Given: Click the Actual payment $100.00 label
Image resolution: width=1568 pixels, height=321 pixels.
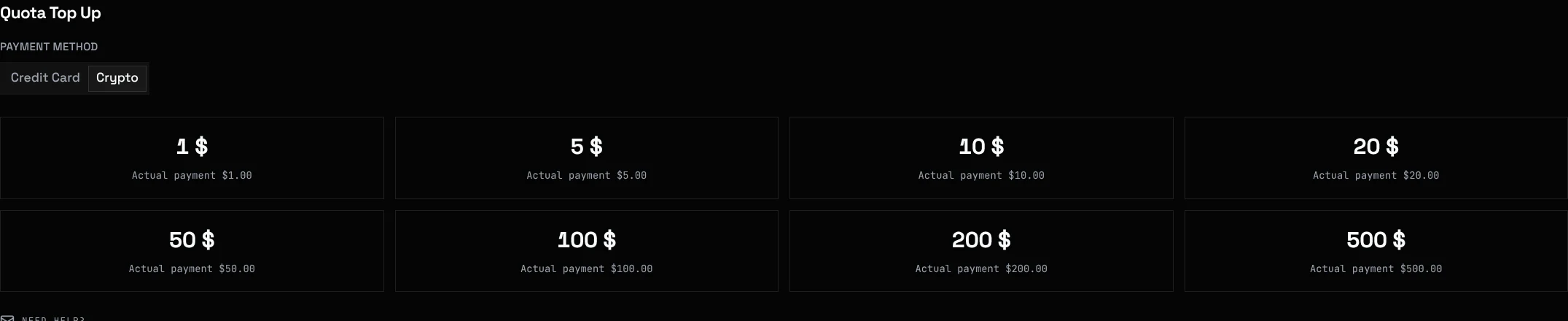Looking at the screenshot, I should click(x=587, y=269).
